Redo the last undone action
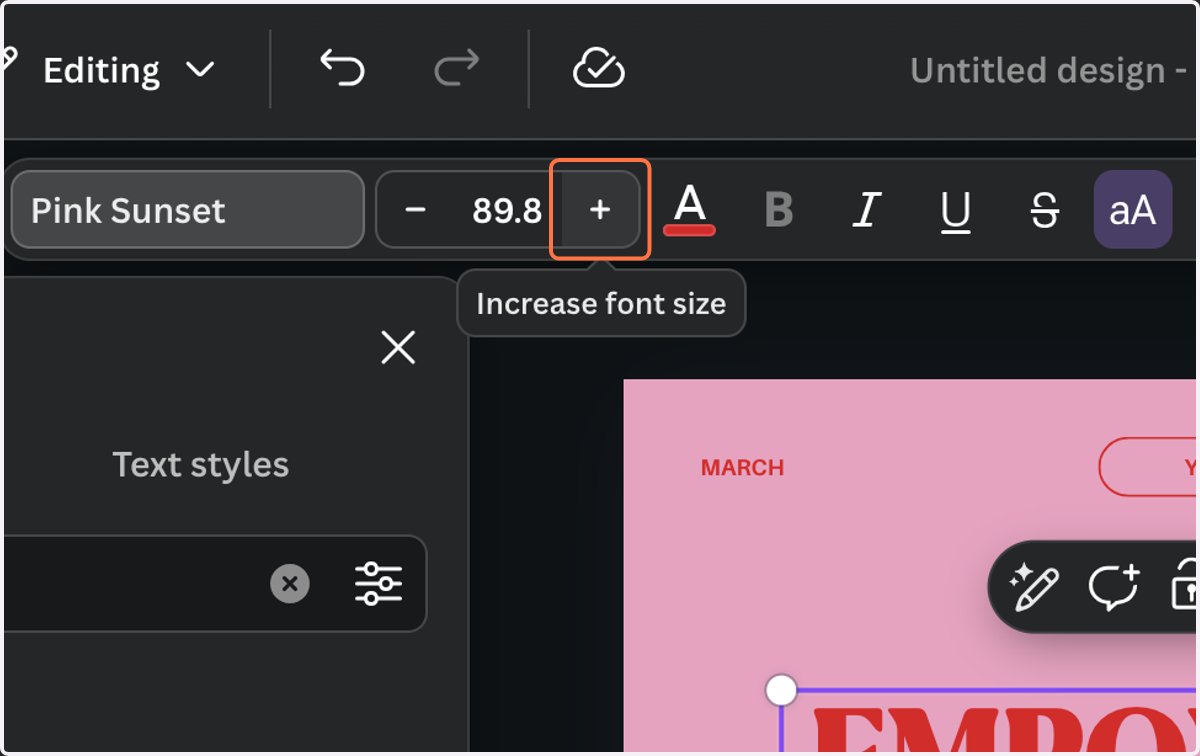1200x756 pixels. pyautogui.click(x=457, y=69)
